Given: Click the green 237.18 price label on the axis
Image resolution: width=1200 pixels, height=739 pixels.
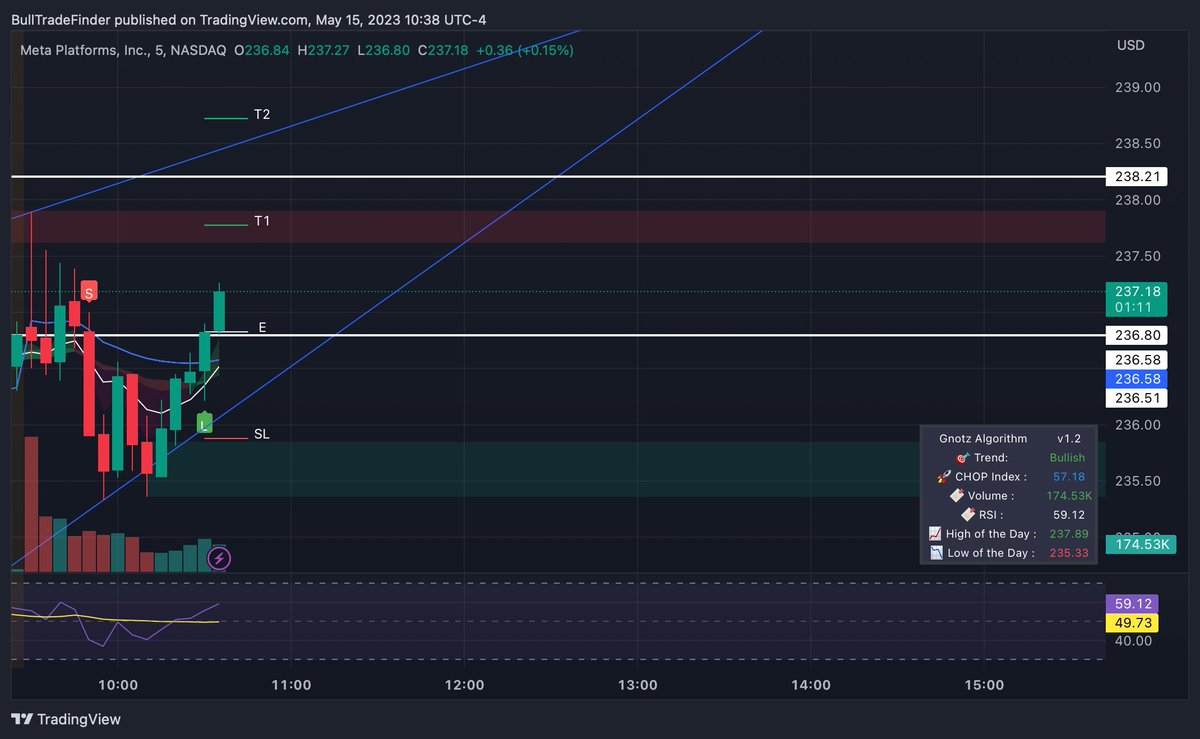Looking at the screenshot, I should (1136, 291).
